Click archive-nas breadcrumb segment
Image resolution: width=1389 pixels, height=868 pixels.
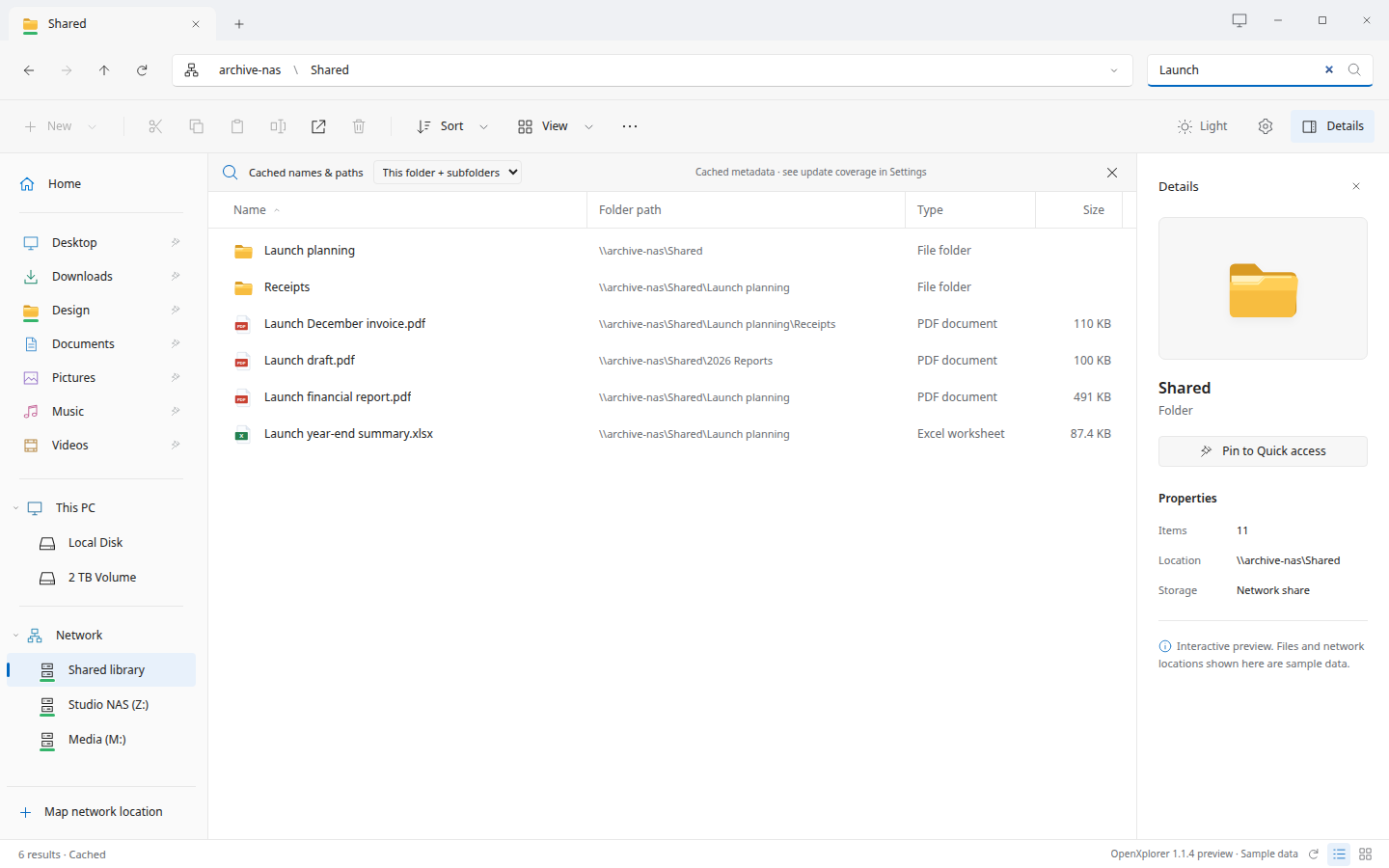250,70
